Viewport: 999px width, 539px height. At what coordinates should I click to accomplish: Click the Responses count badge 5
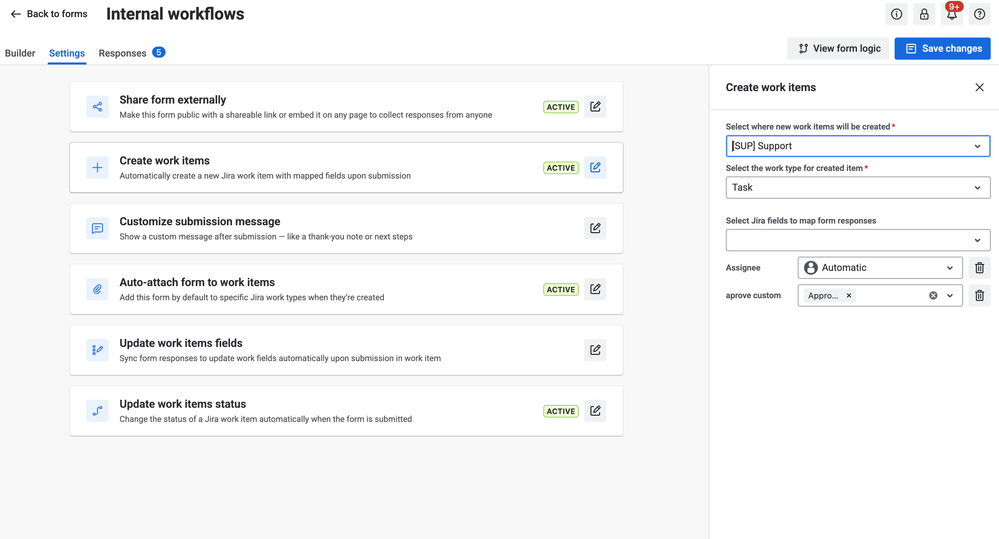[x=159, y=52]
